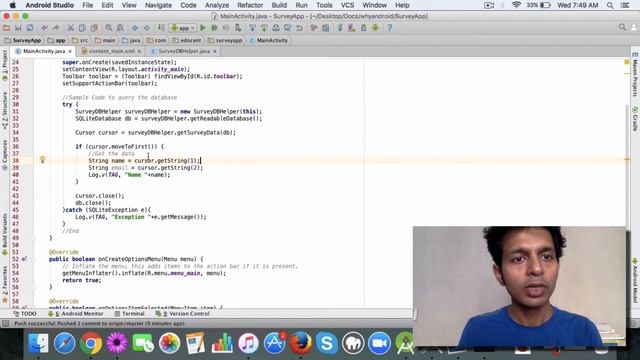
Task: Click the Save All toolbar icon
Action: pos(18,28)
